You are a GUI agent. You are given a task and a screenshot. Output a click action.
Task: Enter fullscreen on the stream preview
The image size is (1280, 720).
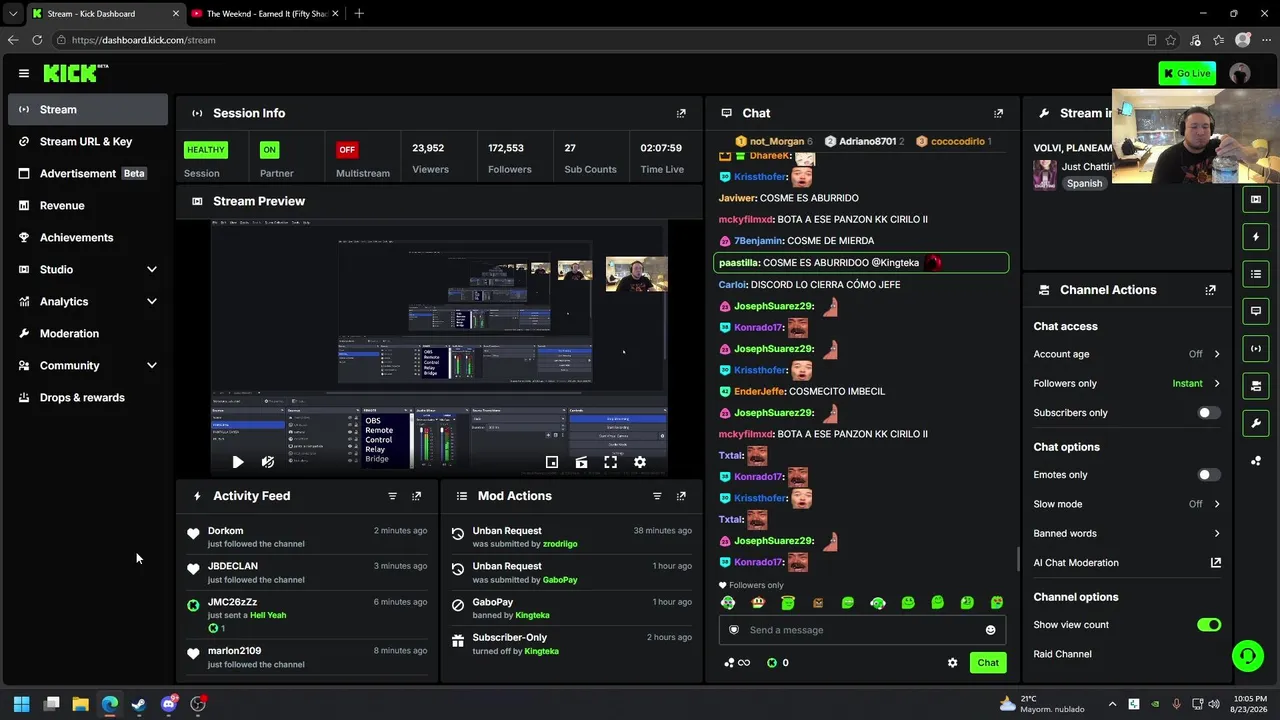coord(610,462)
